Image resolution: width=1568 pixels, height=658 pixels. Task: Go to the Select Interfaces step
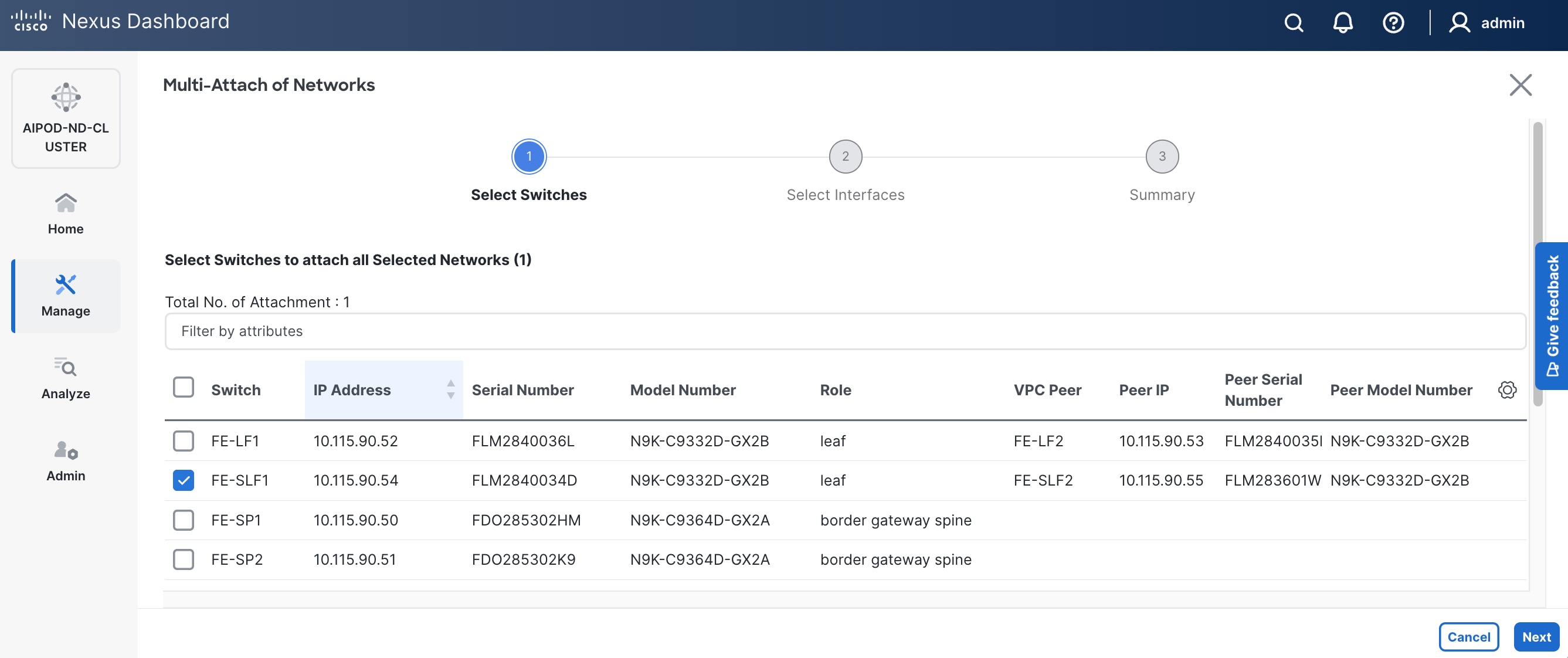pyautogui.click(x=846, y=156)
